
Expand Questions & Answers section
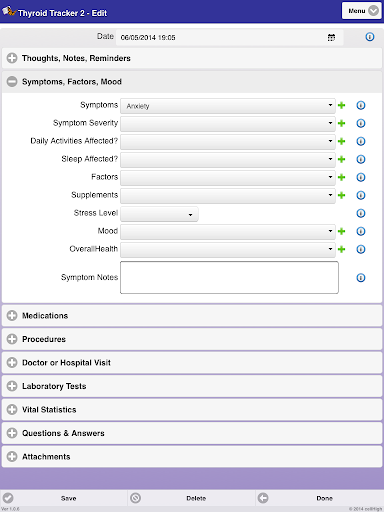click(192, 433)
